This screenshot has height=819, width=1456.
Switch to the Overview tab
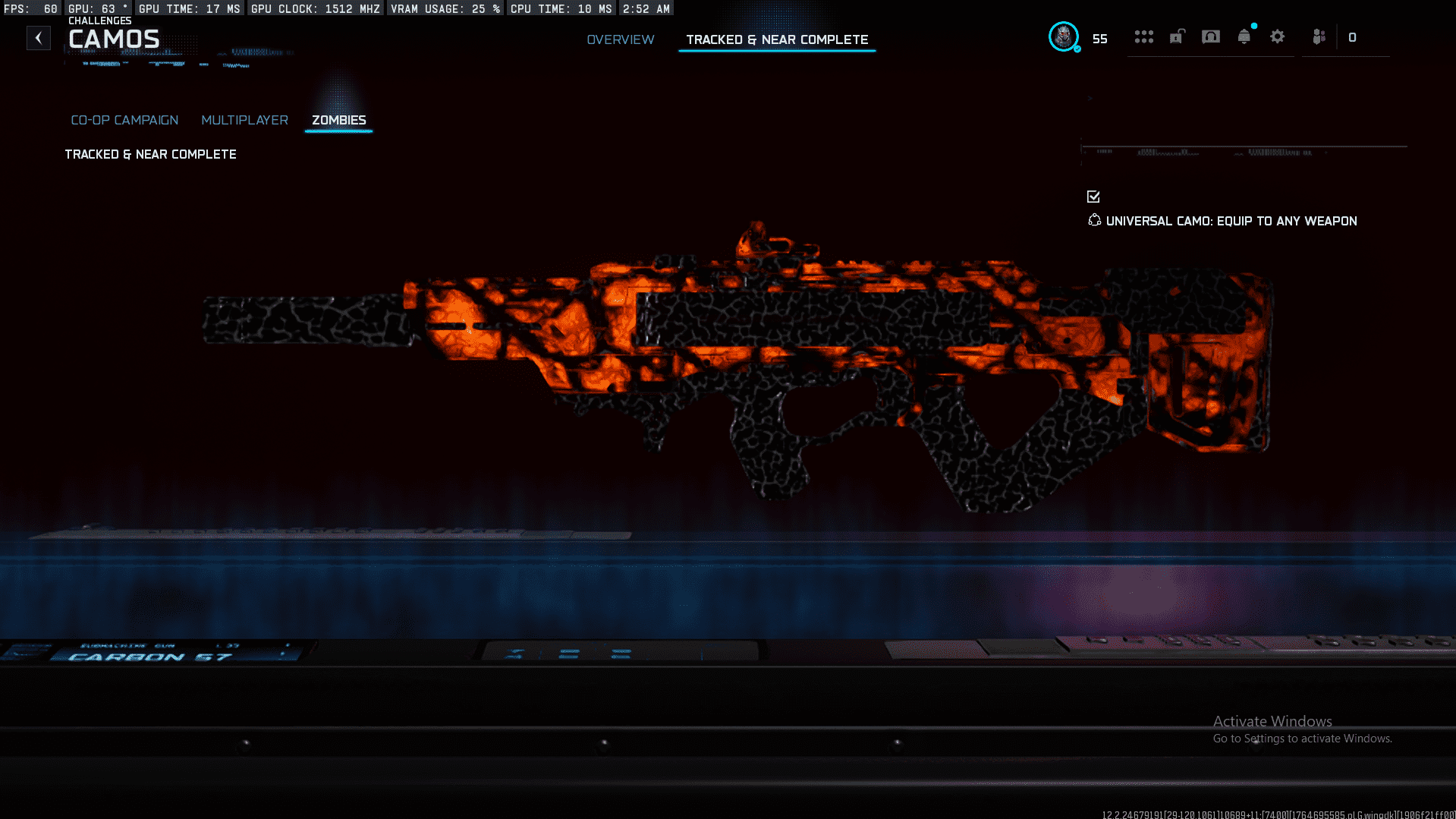[620, 39]
